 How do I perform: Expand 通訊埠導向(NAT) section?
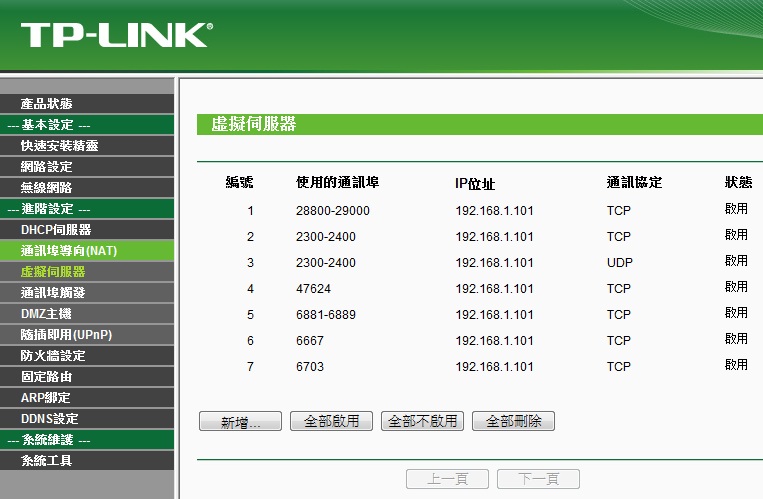[69, 251]
